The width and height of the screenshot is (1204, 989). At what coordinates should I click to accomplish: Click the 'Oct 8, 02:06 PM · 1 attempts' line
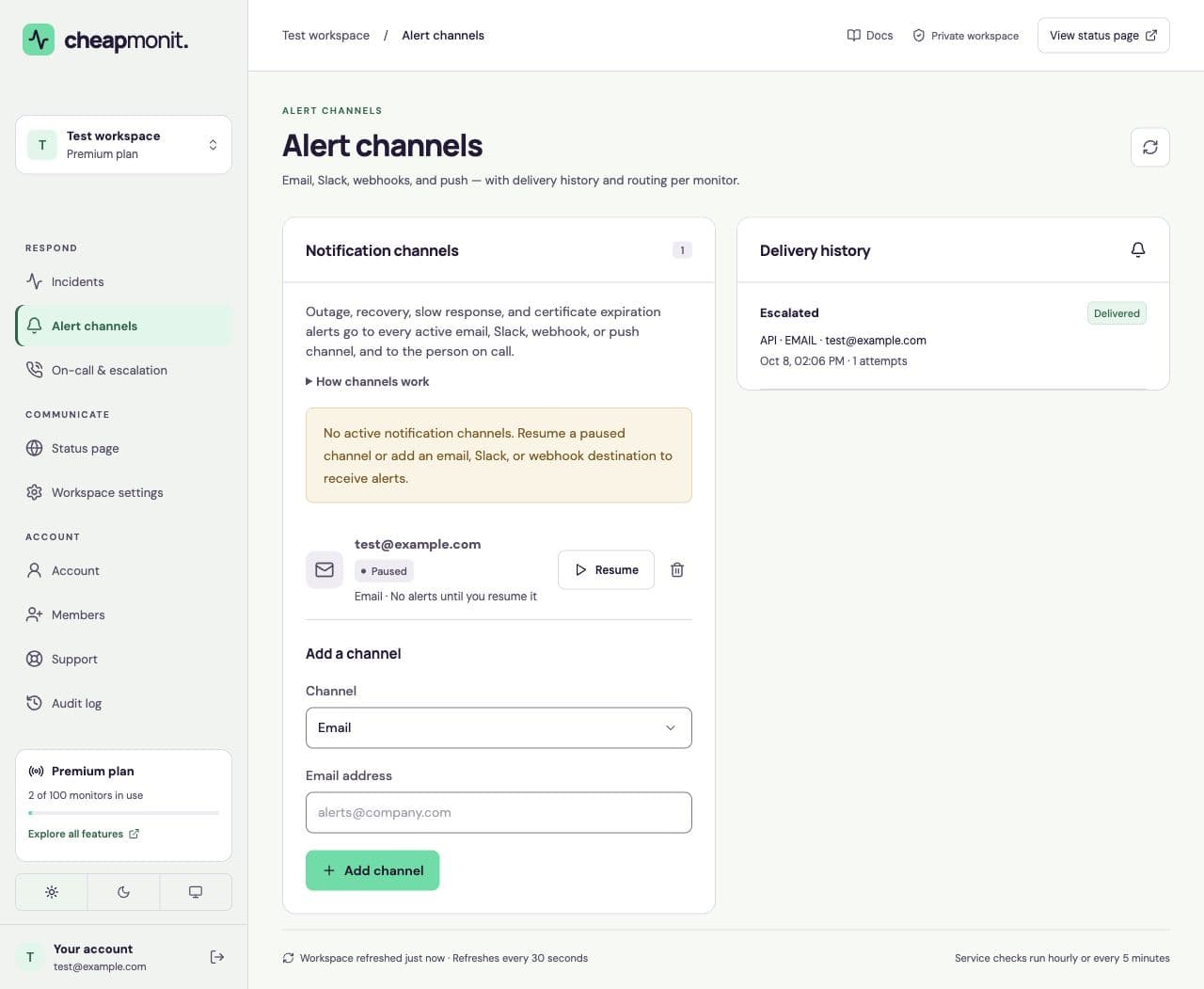click(x=833, y=360)
